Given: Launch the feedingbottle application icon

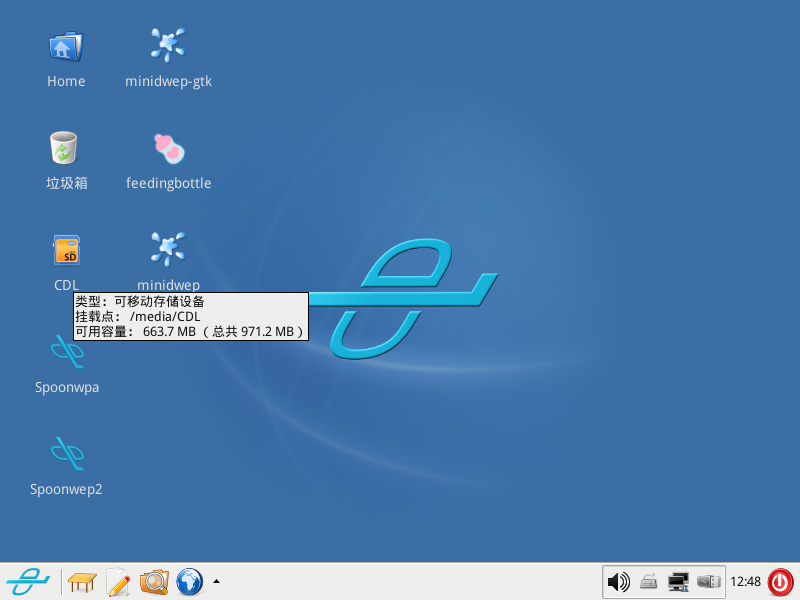Looking at the screenshot, I should [168, 148].
